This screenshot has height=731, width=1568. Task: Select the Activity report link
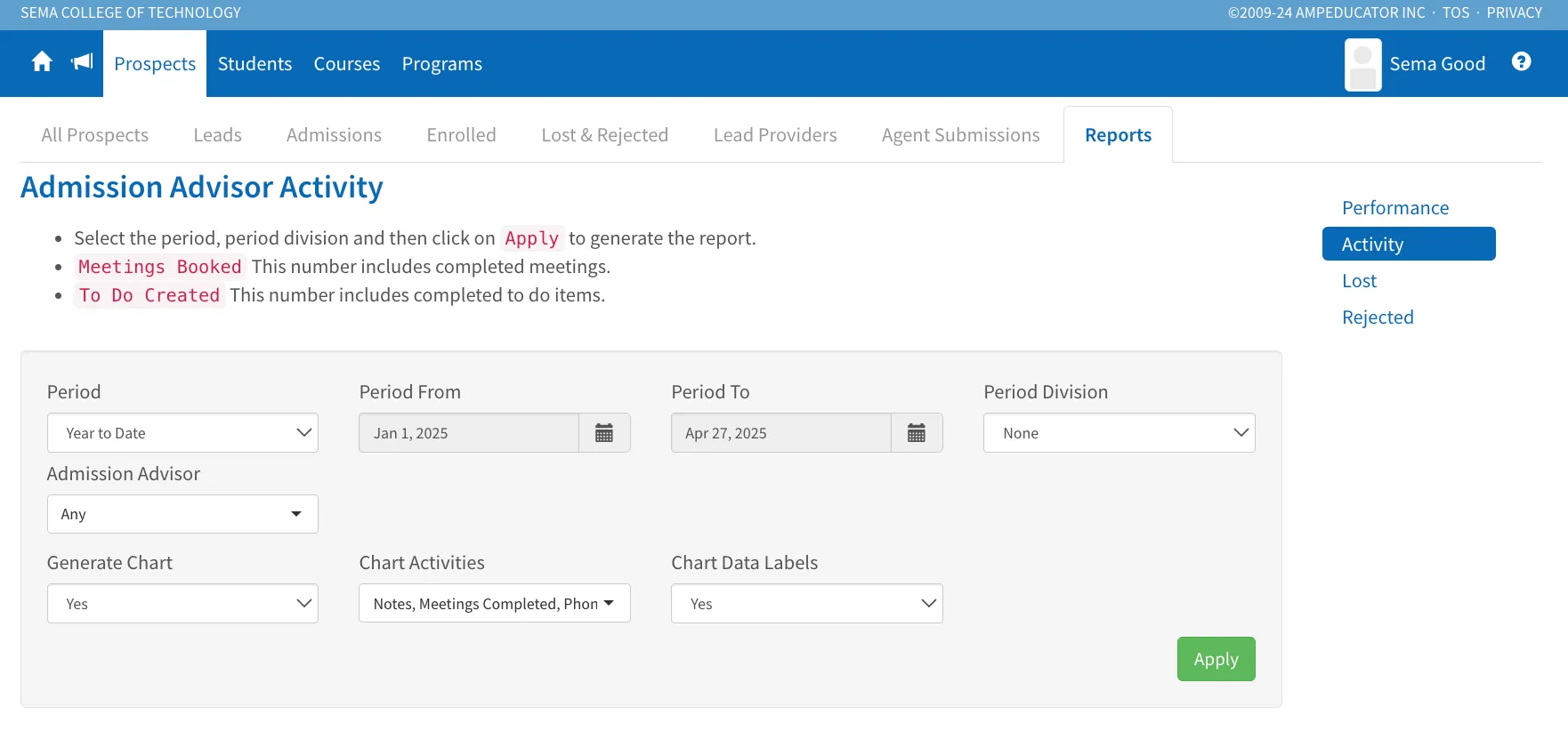click(1409, 244)
